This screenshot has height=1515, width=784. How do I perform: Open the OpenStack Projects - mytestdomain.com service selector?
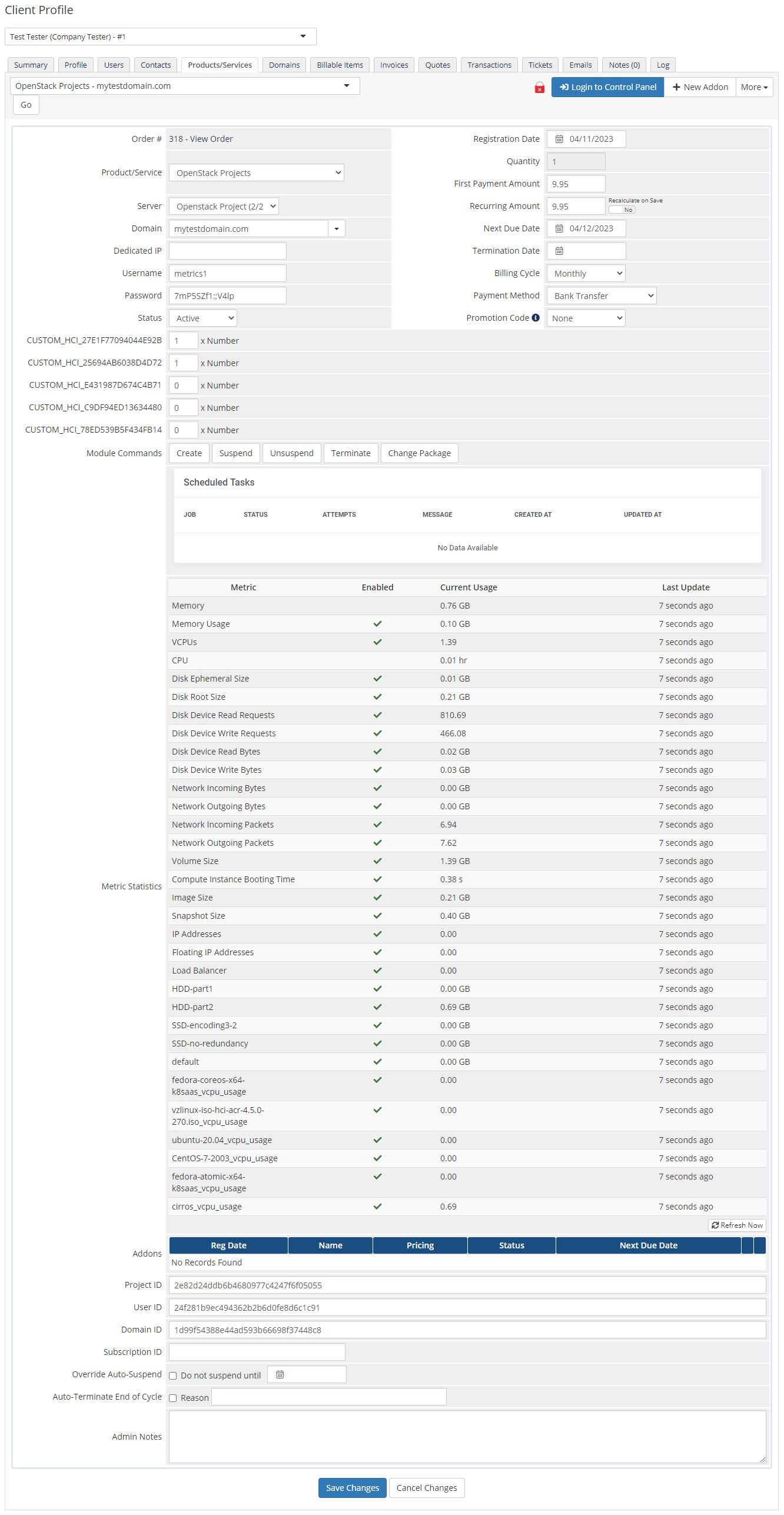(185, 86)
